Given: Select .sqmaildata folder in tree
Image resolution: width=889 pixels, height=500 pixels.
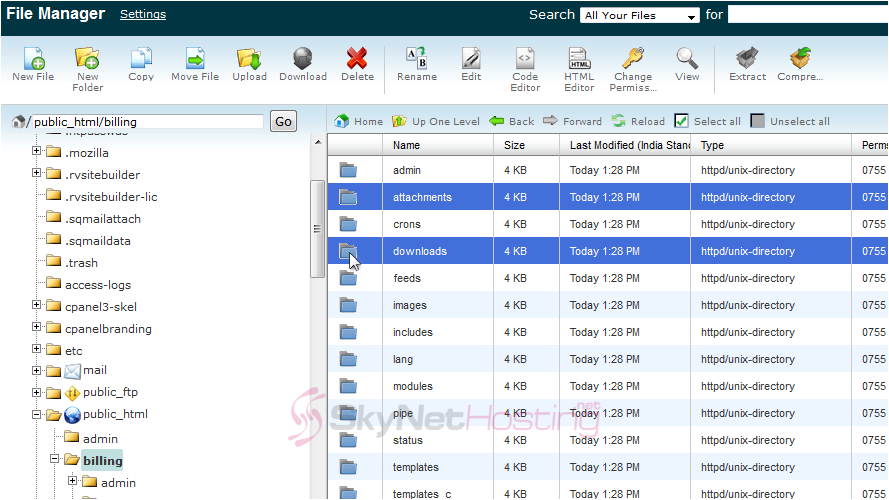Looking at the screenshot, I should pyautogui.click(x=98, y=241).
